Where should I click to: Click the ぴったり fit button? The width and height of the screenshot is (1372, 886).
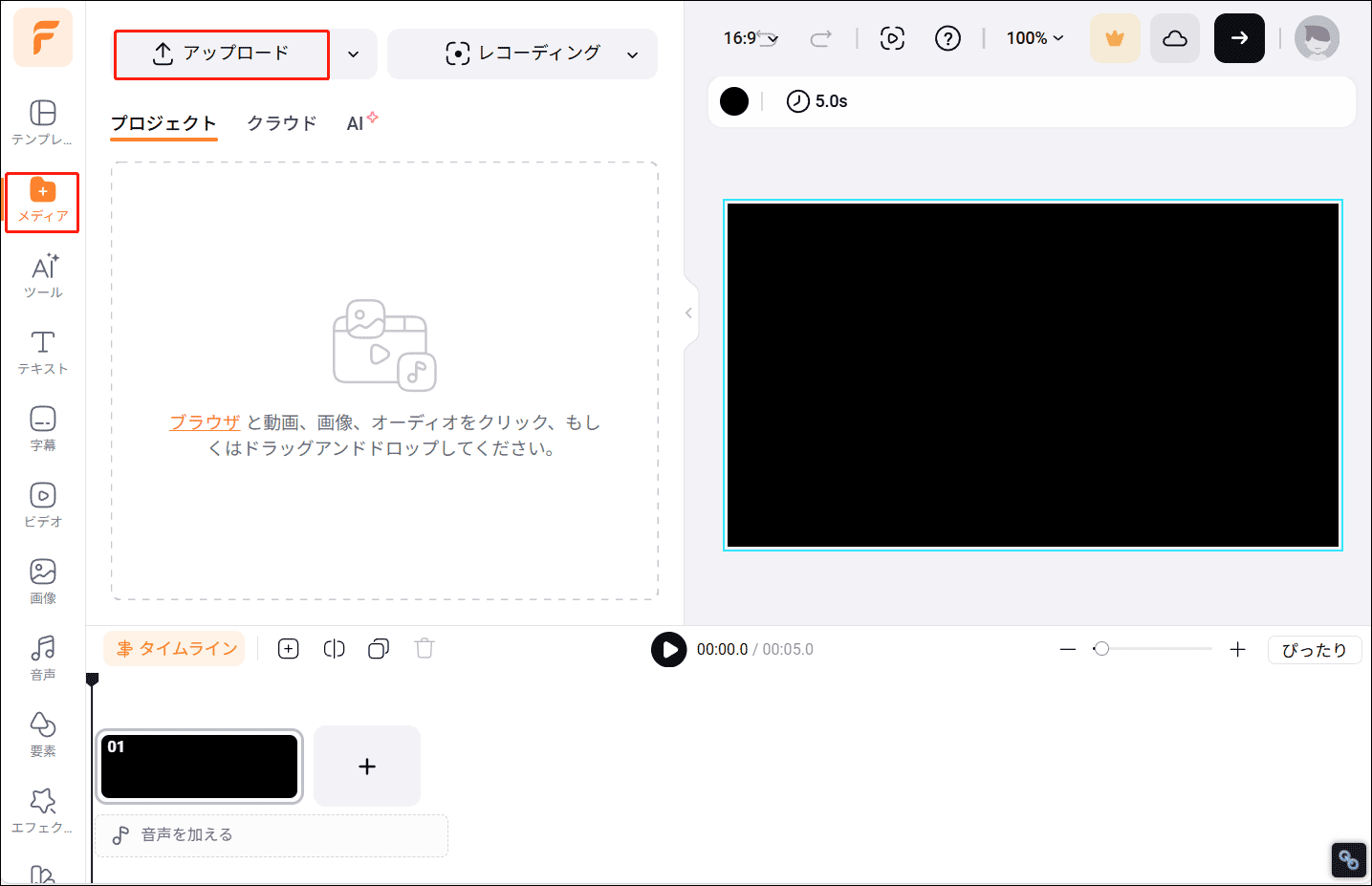pos(1314,649)
